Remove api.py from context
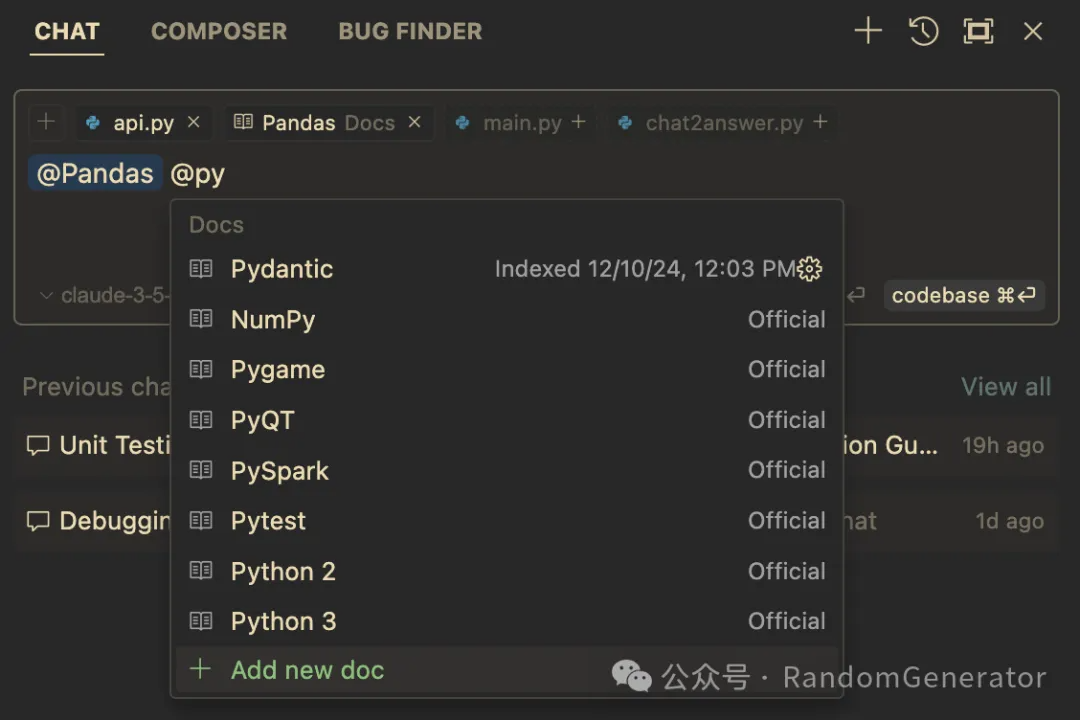 (x=194, y=122)
